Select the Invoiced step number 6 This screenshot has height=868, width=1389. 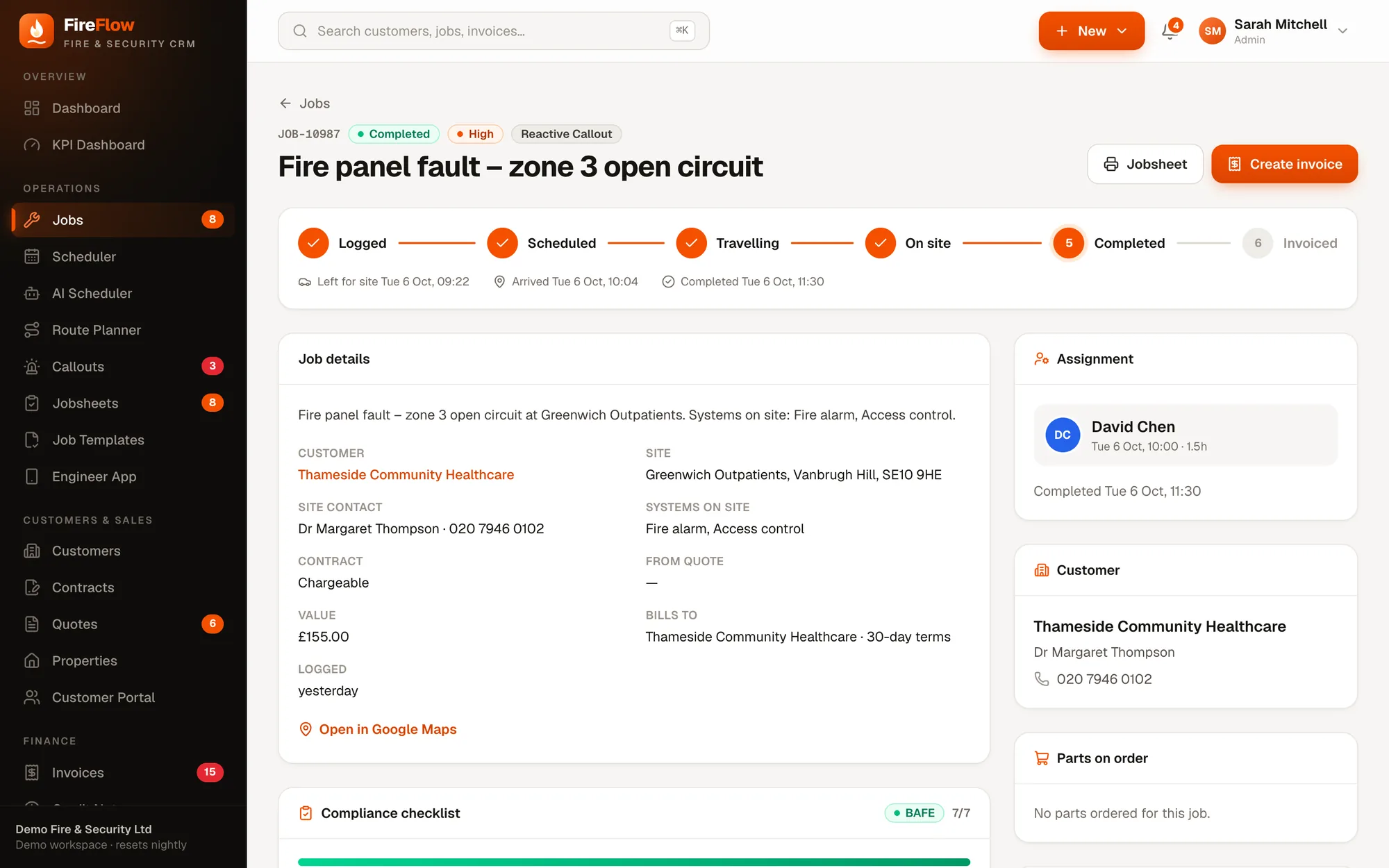click(1258, 243)
